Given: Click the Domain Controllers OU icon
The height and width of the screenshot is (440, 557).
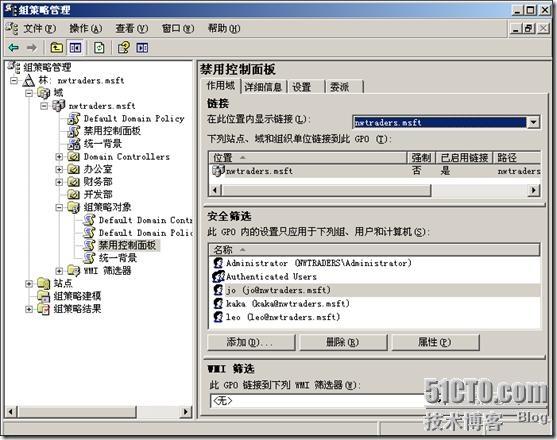Looking at the screenshot, I should pyautogui.click(x=74, y=157).
